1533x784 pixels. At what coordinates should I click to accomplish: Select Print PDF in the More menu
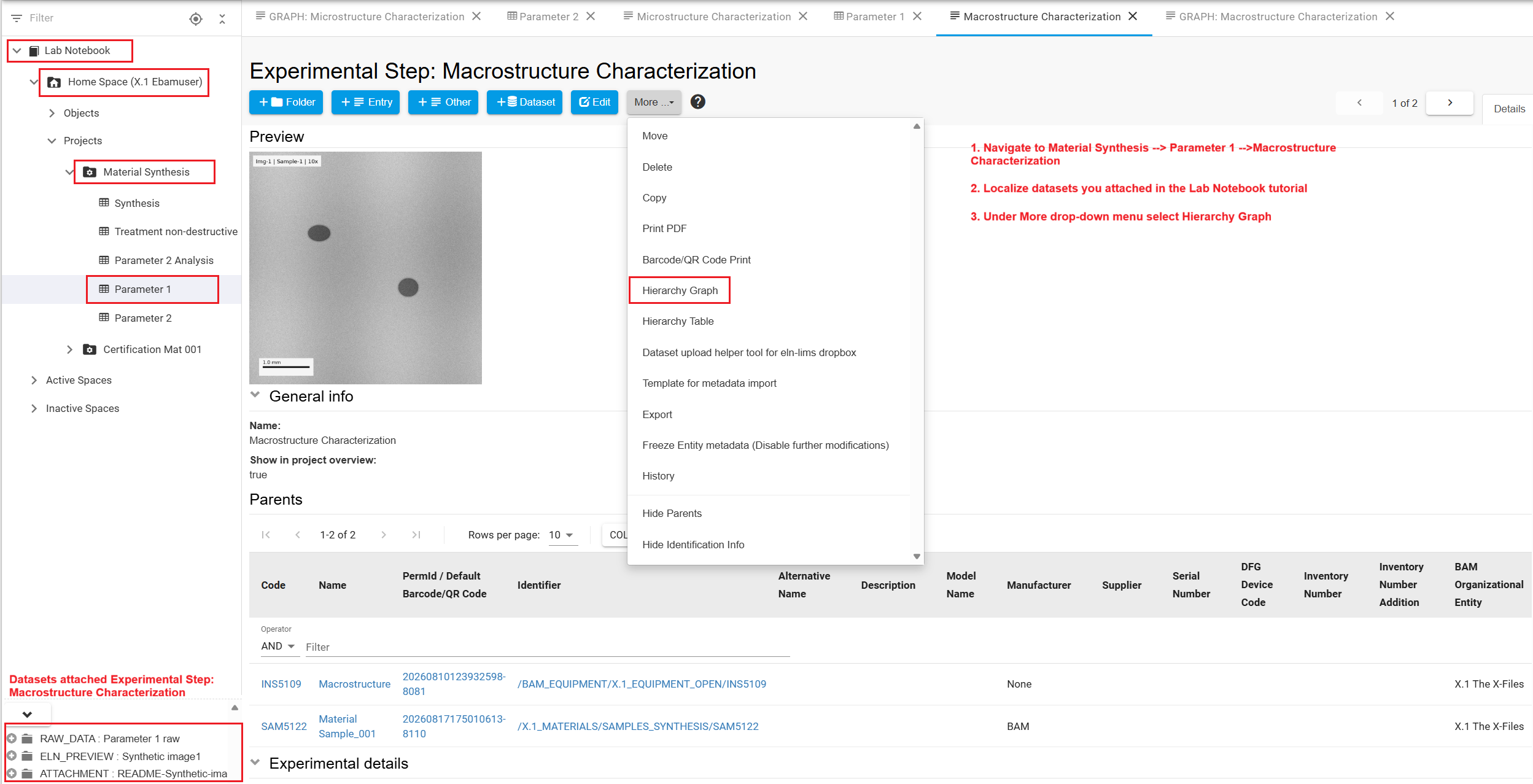click(664, 228)
